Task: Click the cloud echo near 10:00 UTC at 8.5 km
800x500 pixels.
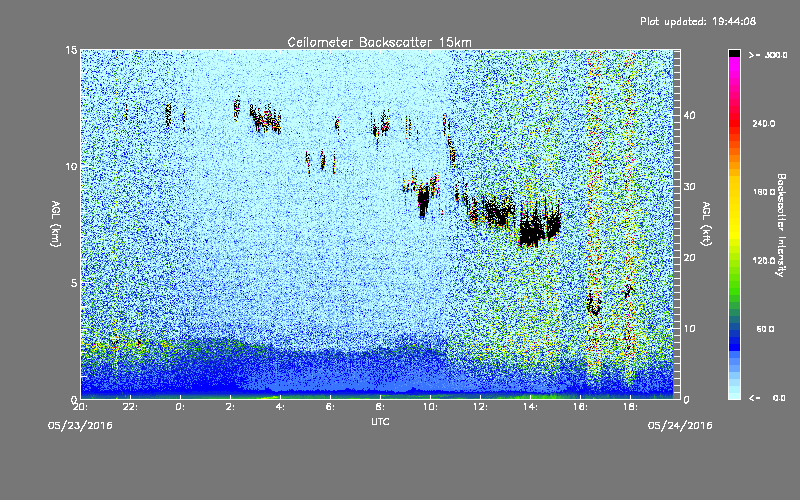Action: 423,199
